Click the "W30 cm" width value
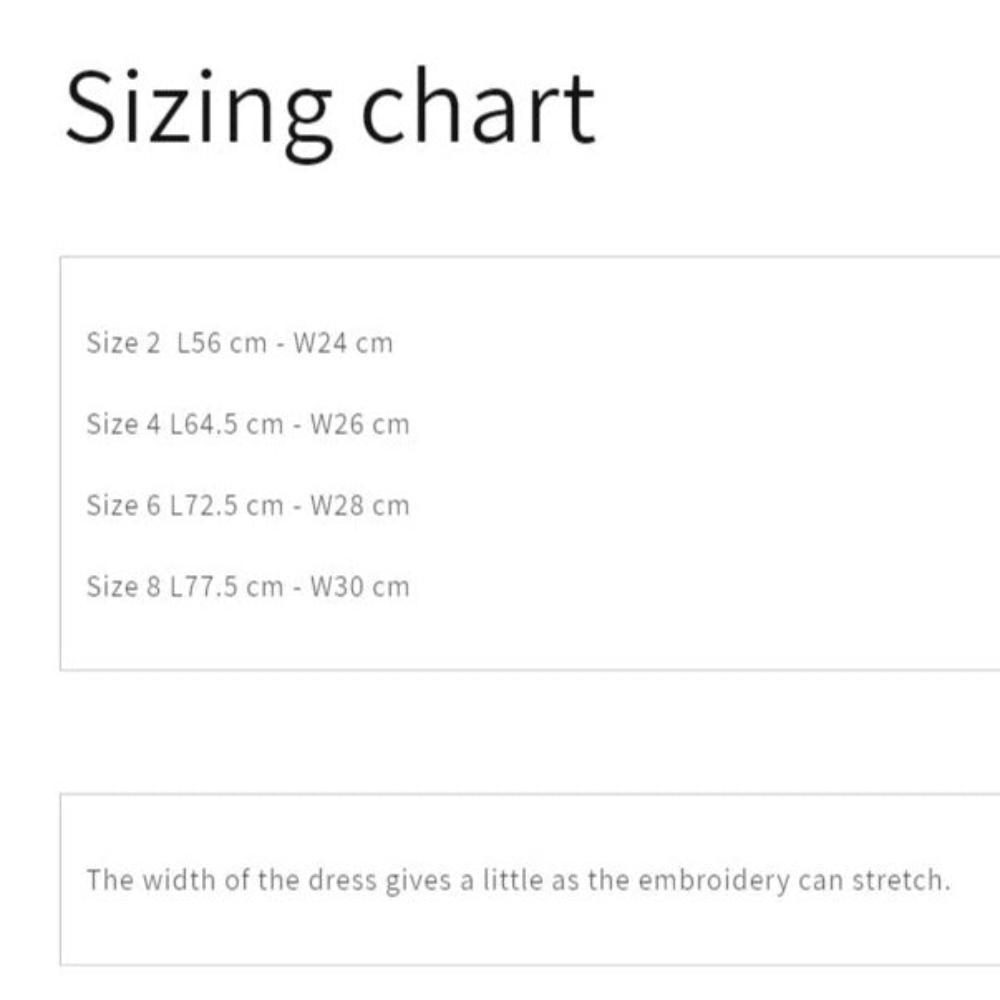This screenshot has height=1000, width=1000. (360, 587)
